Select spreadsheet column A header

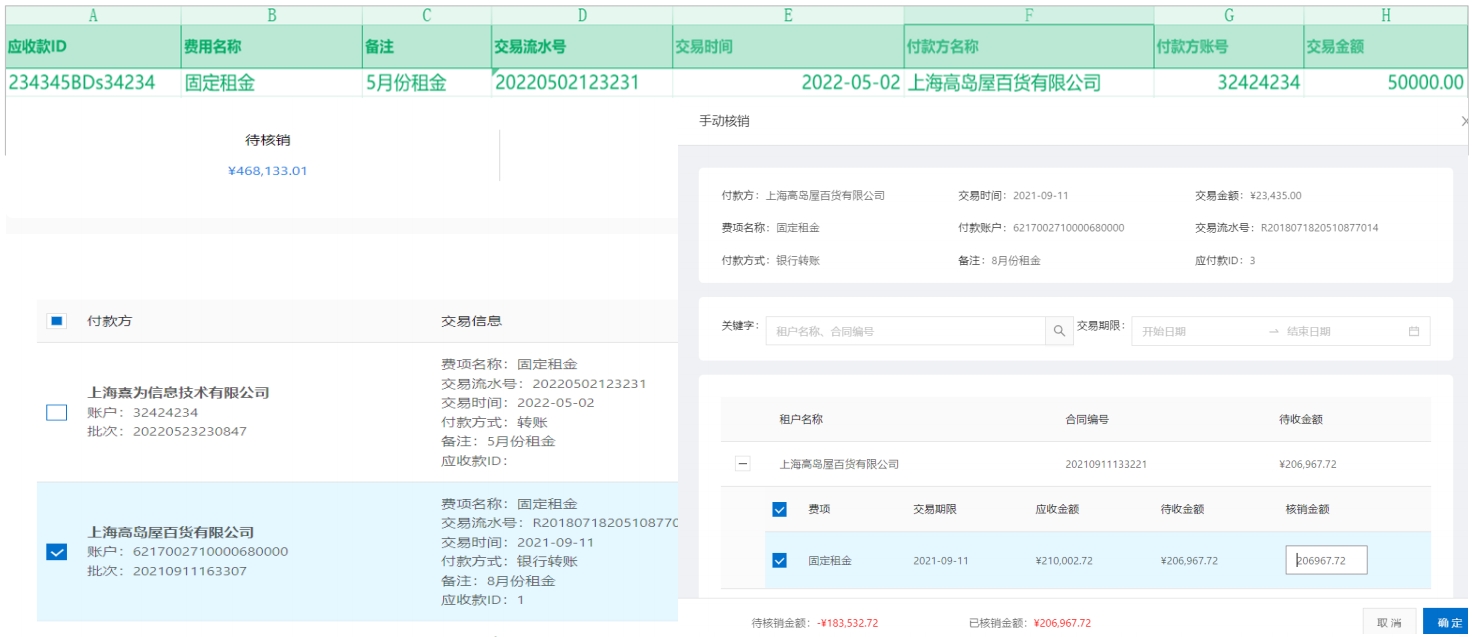coord(93,15)
